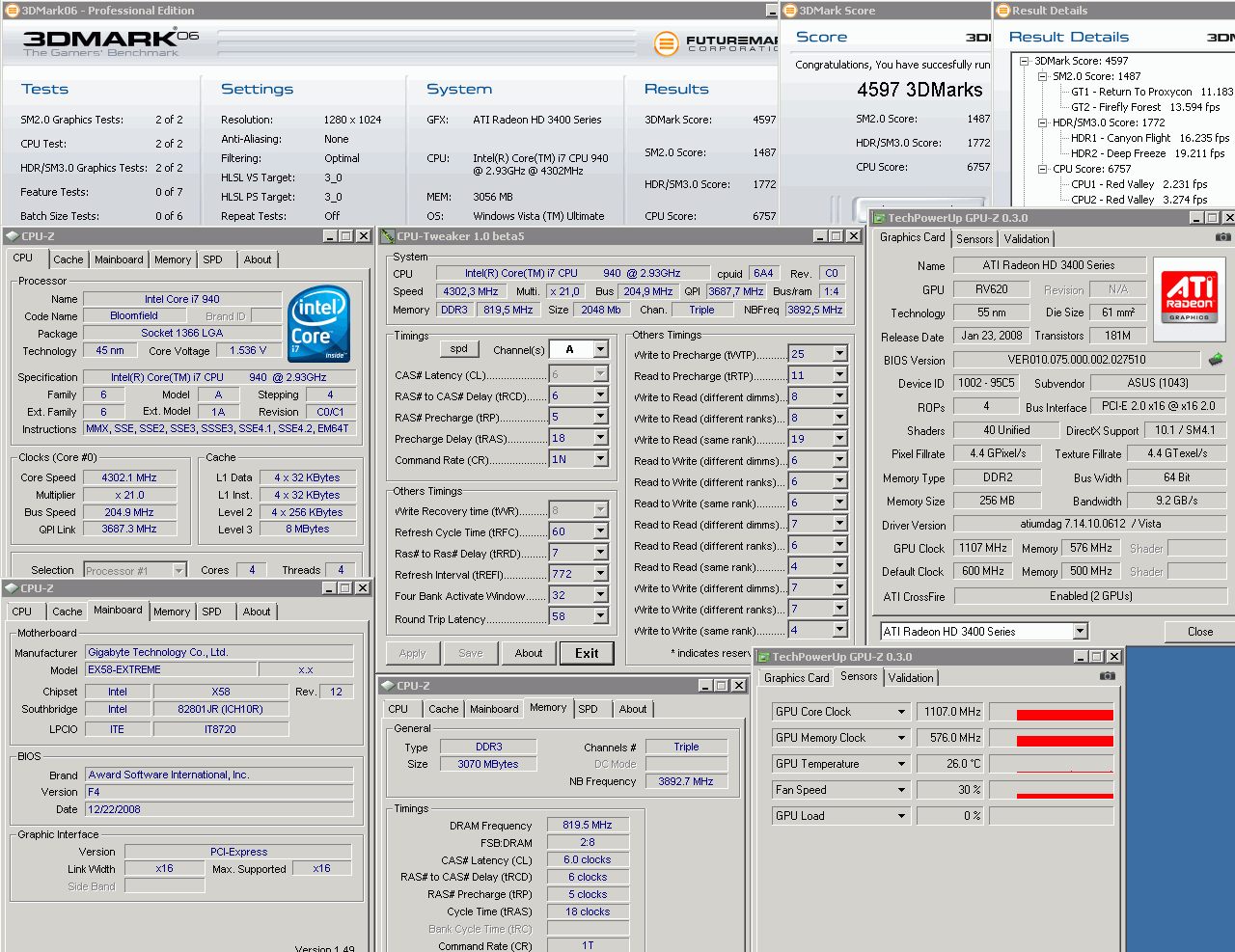Click the BIOS save chip icon beside BIOS Version
Screen dimensions: 1235x952
click(x=1215, y=359)
